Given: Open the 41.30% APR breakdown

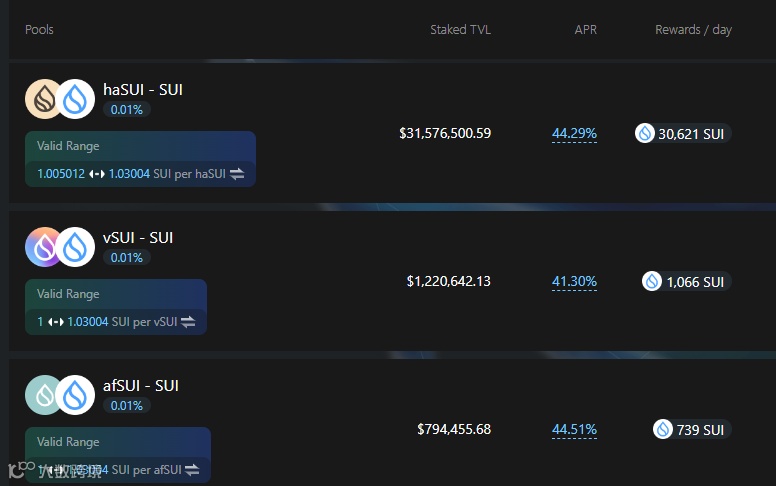Looking at the screenshot, I should coord(574,282).
